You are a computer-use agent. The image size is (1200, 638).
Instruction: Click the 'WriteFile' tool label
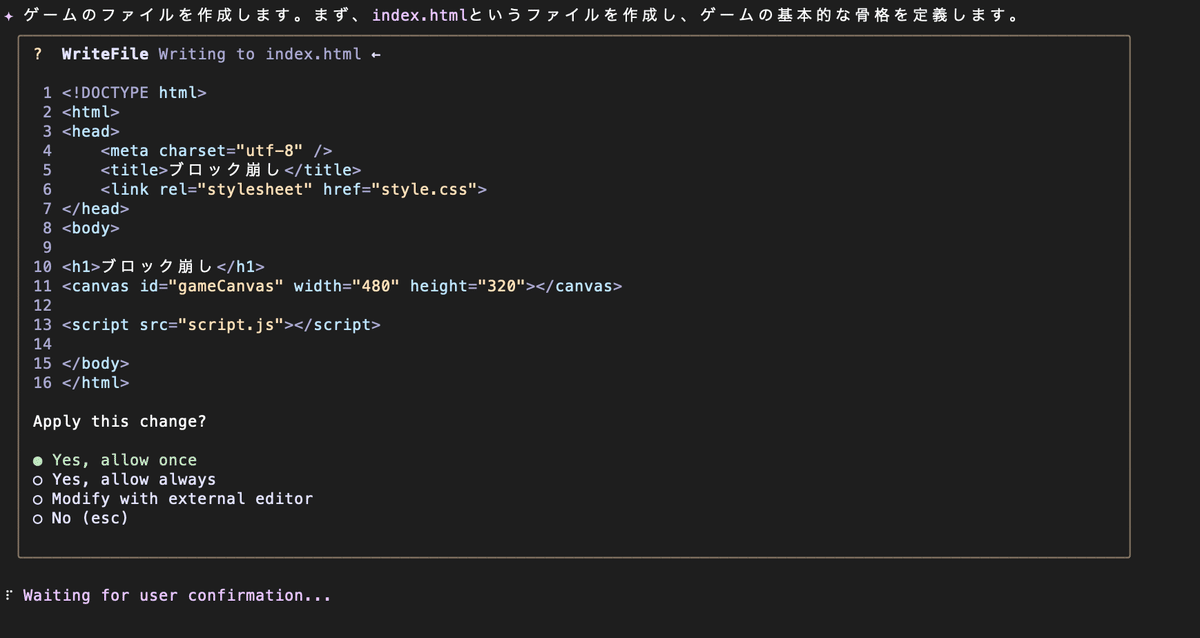pyautogui.click(x=105, y=54)
